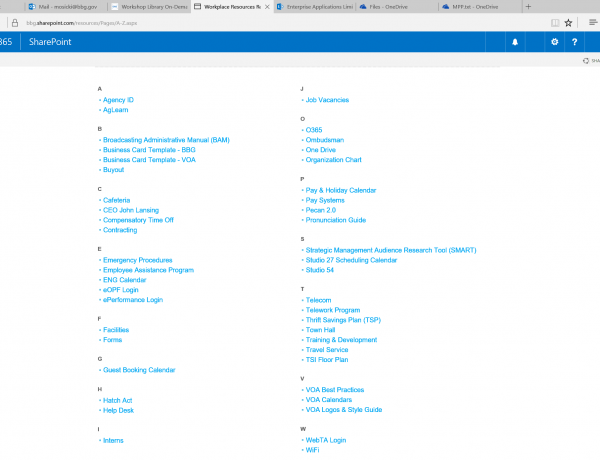The width and height of the screenshot is (600, 460).
Task: Open the Ombudsman link
Action: [325, 140]
